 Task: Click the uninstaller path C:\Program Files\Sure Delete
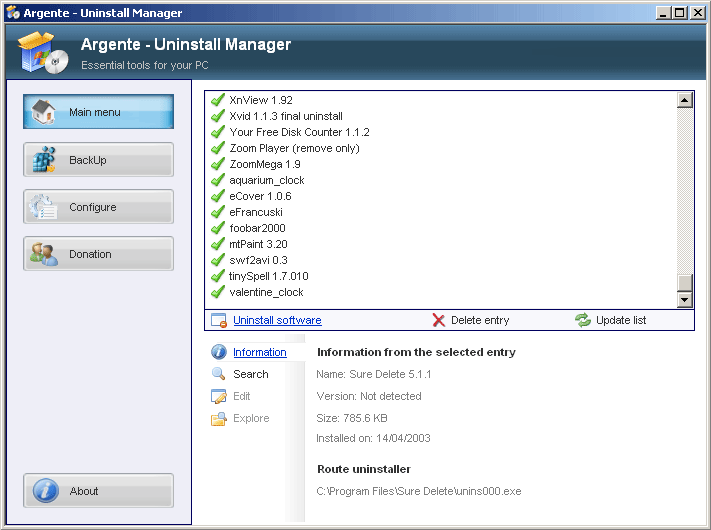[419, 491]
